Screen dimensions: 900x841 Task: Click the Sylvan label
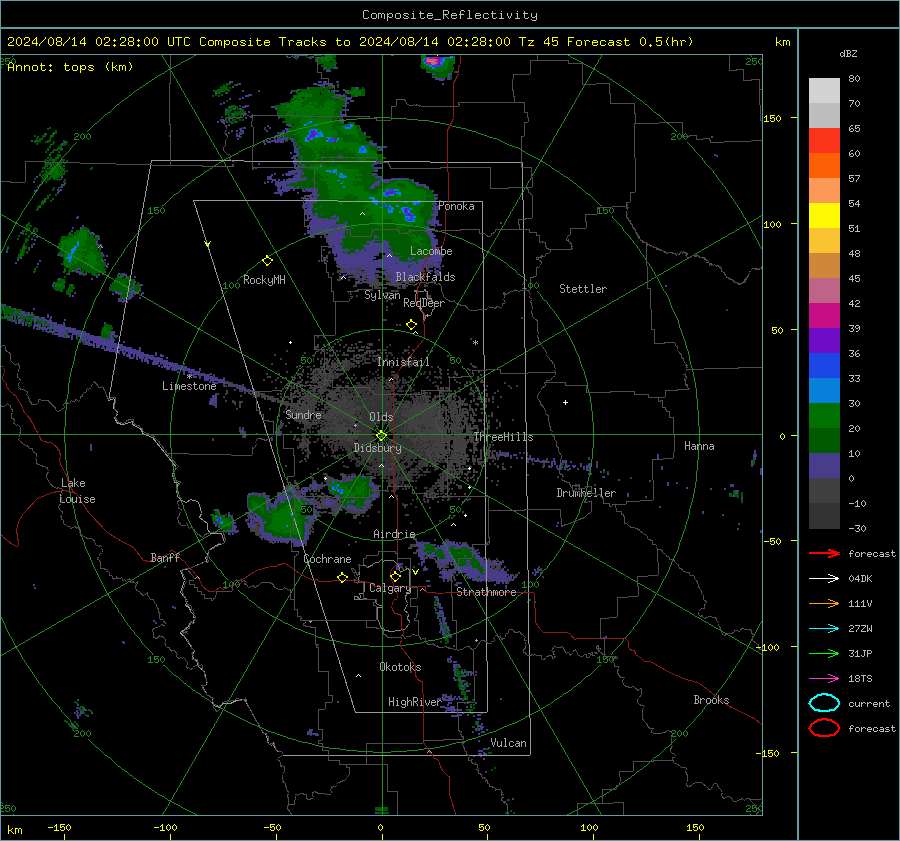click(x=382, y=295)
